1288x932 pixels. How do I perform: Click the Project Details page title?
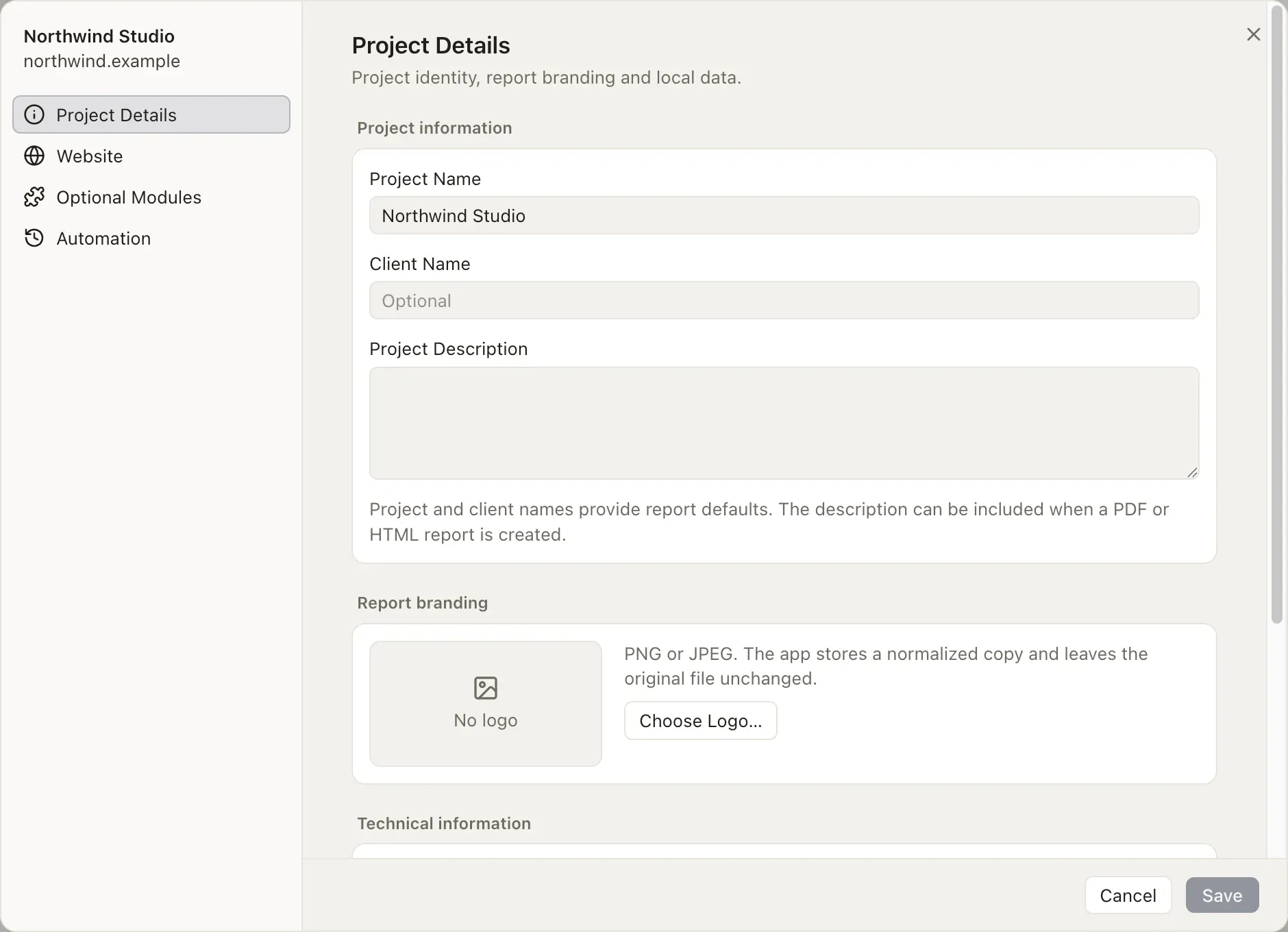pos(431,45)
